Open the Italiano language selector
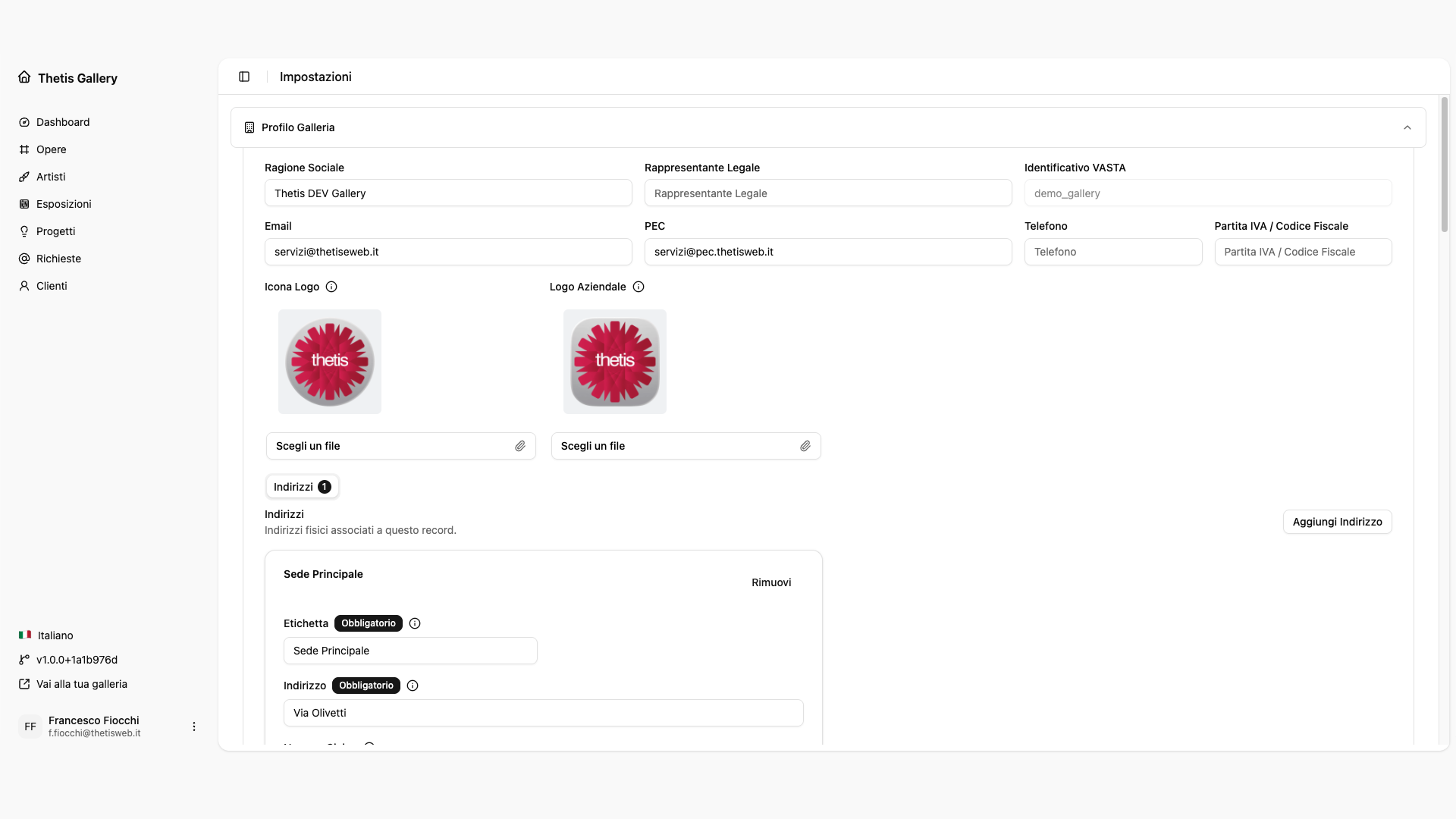 click(x=108, y=635)
